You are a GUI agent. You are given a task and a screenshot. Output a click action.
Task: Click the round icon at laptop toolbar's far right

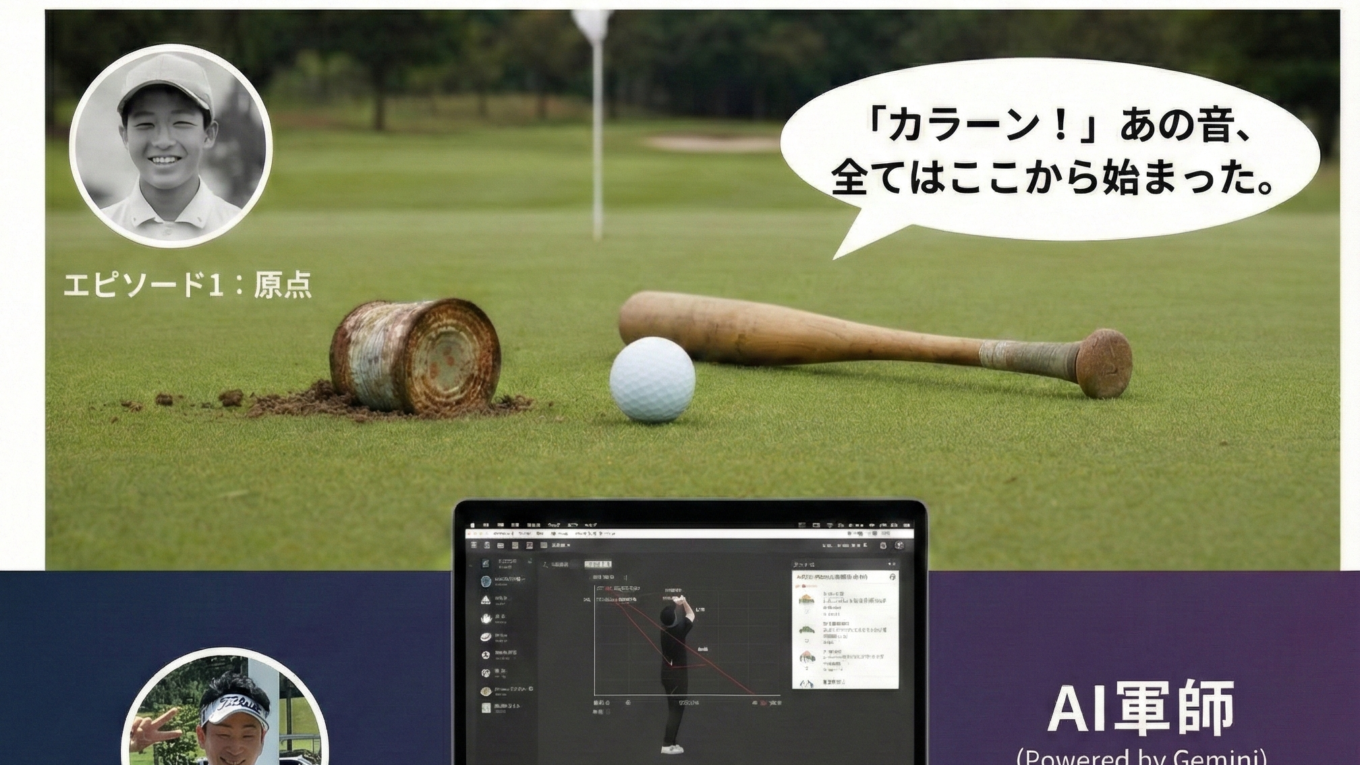click(x=899, y=545)
